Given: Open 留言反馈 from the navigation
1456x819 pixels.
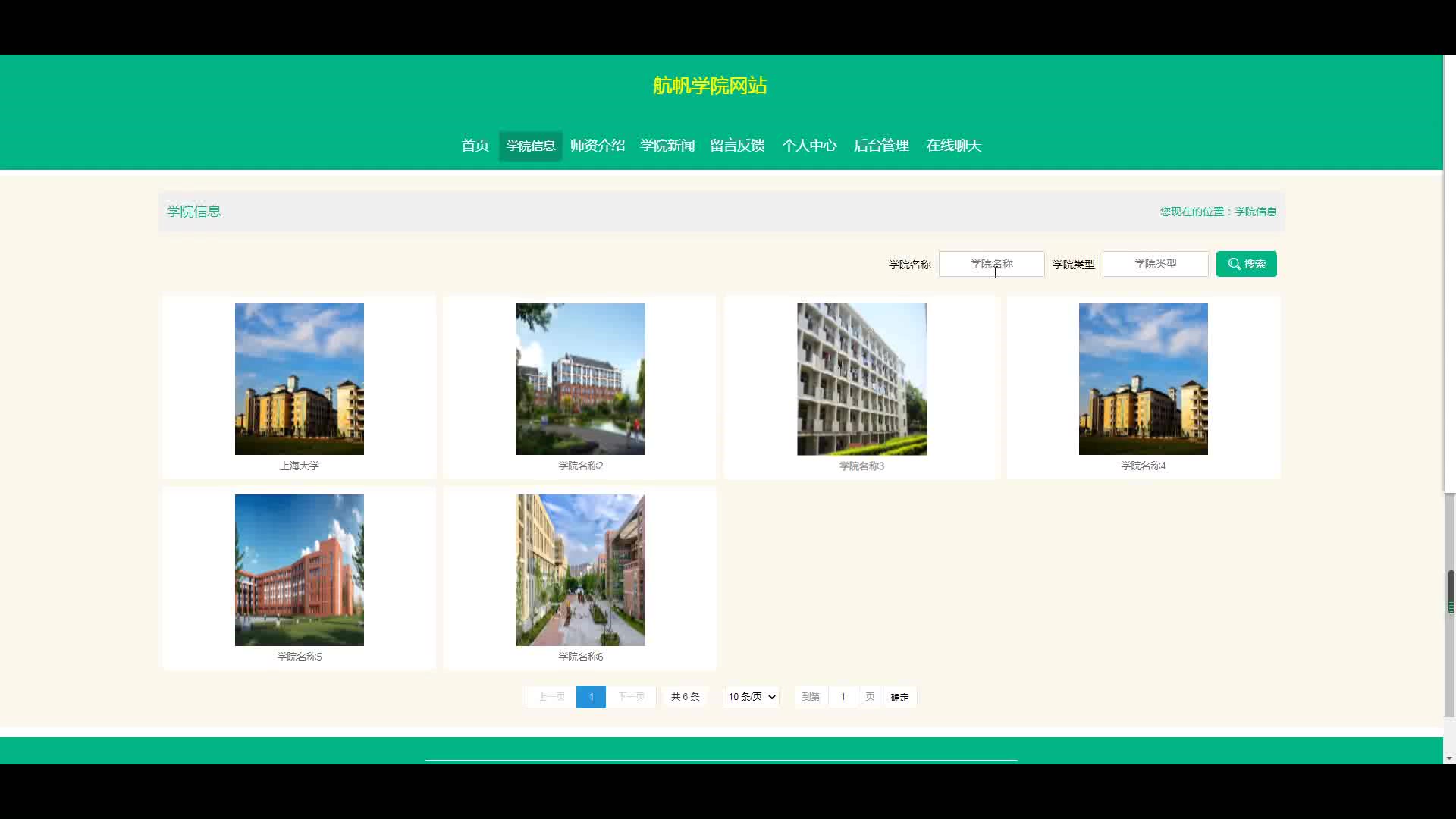Looking at the screenshot, I should (737, 146).
